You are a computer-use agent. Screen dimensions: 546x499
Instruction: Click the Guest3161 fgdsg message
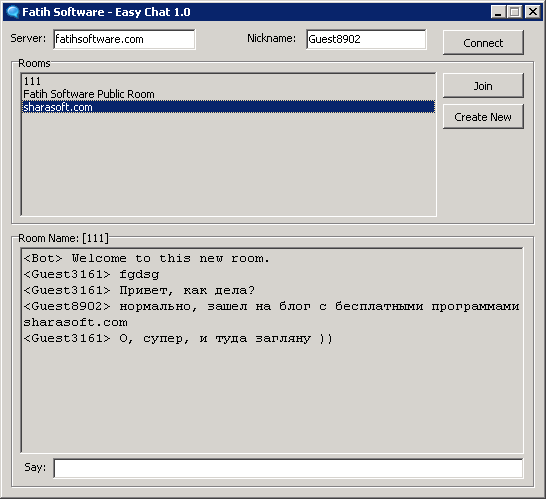click(91, 274)
